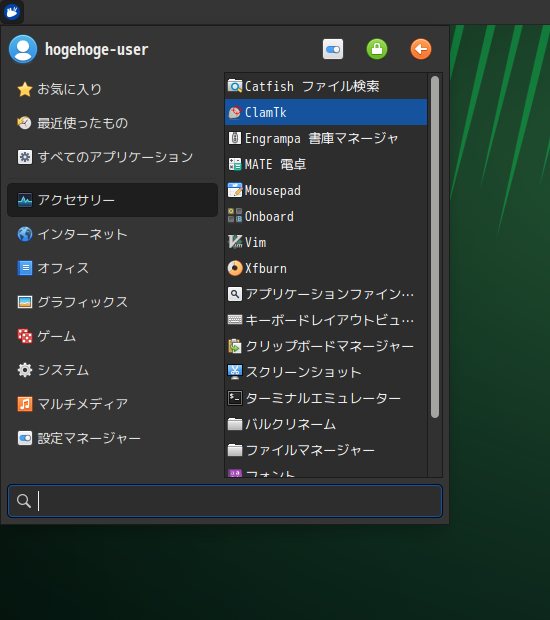Launch ファイルマネージャー
The height and width of the screenshot is (620, 550).
[x=326, y=450]
